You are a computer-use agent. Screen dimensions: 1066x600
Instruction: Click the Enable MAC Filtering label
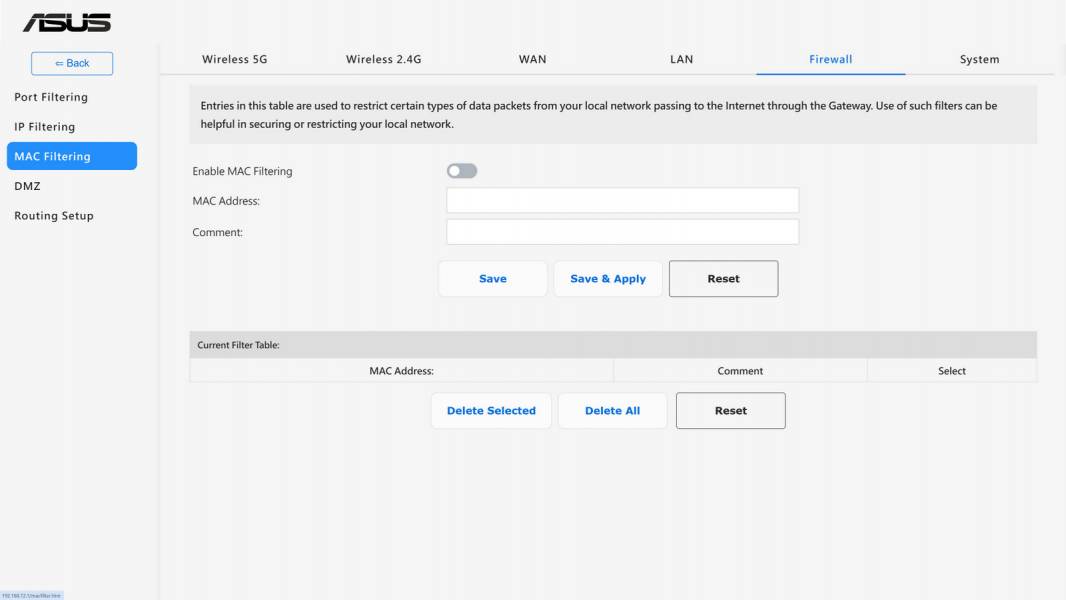tap(242, 171)
